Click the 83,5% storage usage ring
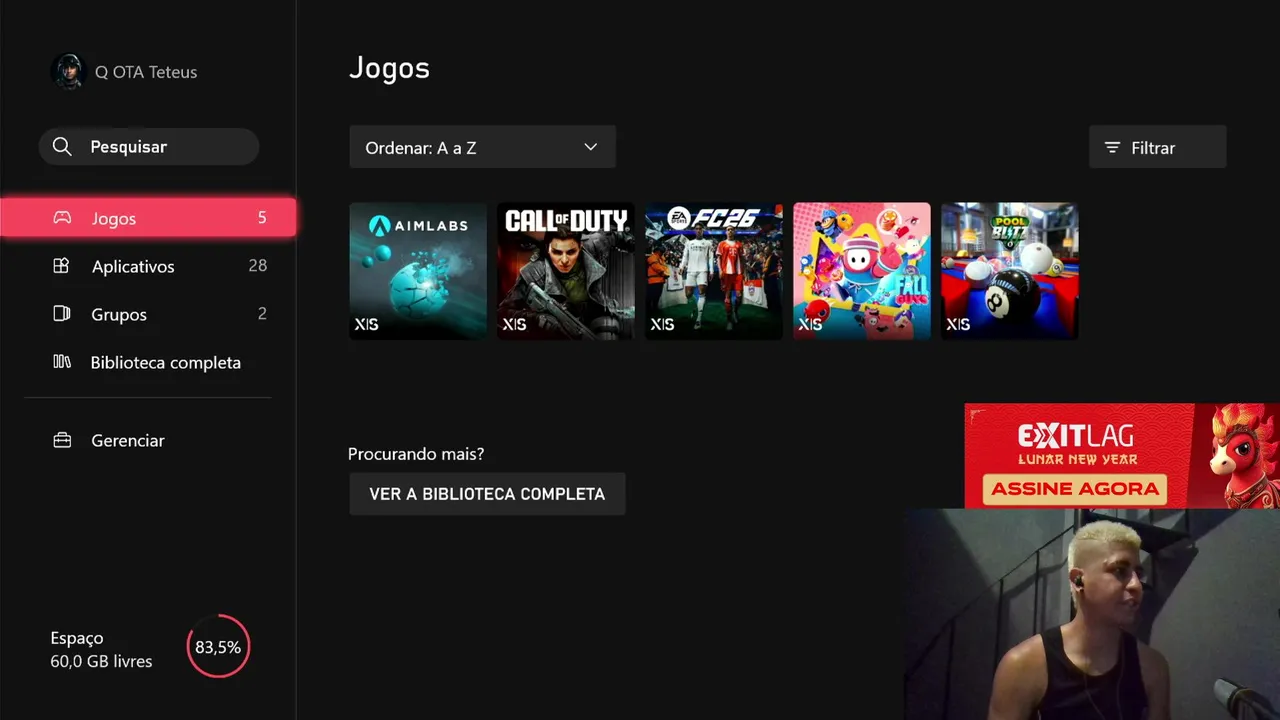The image size is (1280, 720). pos(218,647)
